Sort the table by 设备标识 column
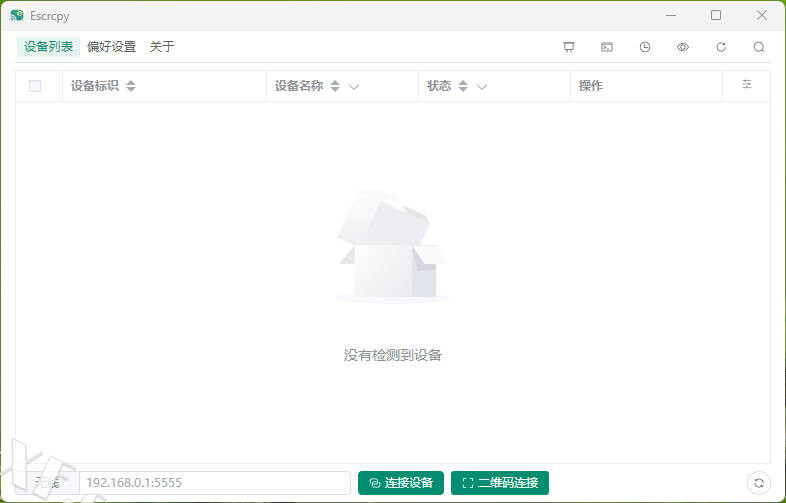This screenshot has width=786, height=503. 131,86
